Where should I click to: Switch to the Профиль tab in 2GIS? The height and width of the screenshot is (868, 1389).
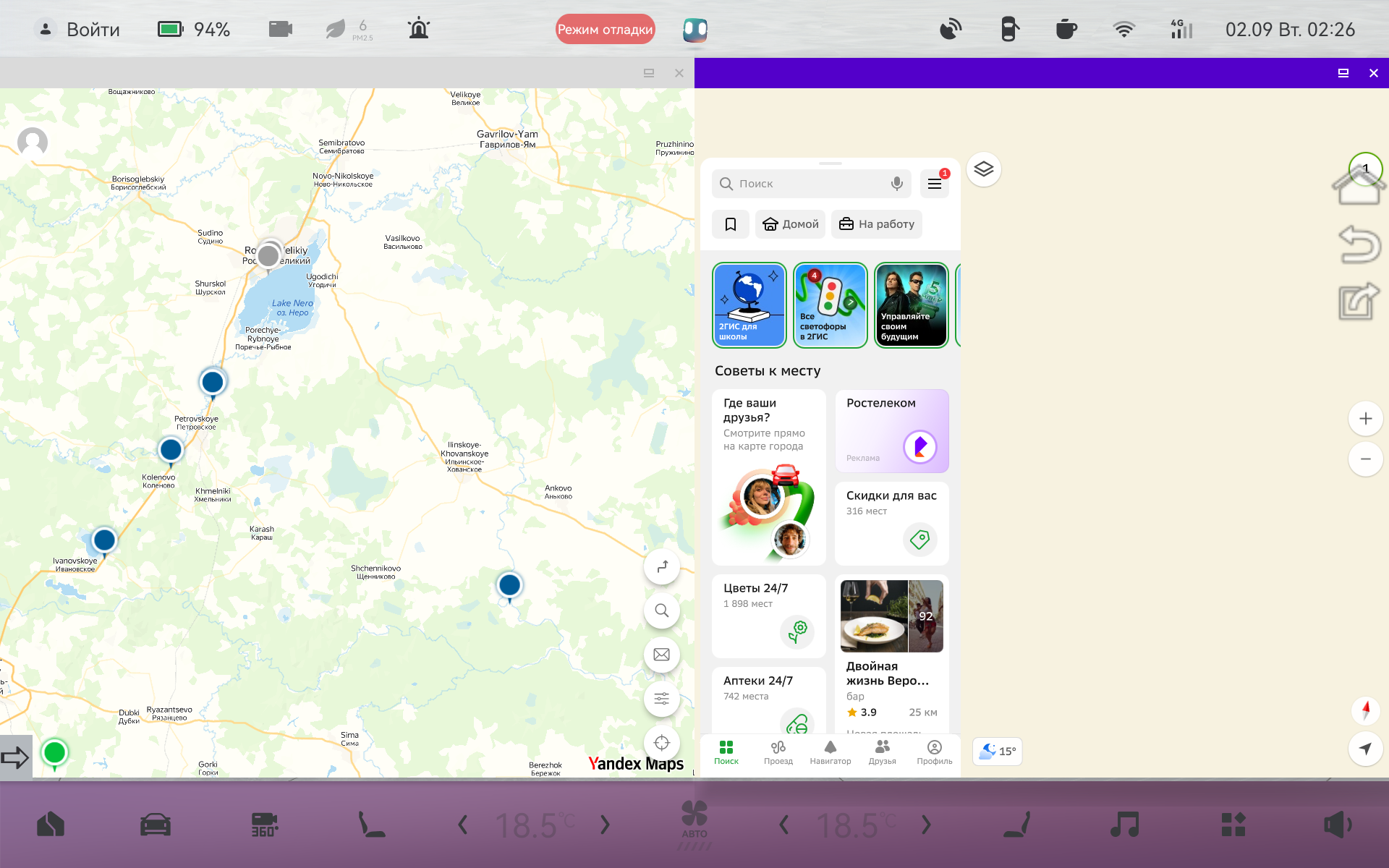935,752
